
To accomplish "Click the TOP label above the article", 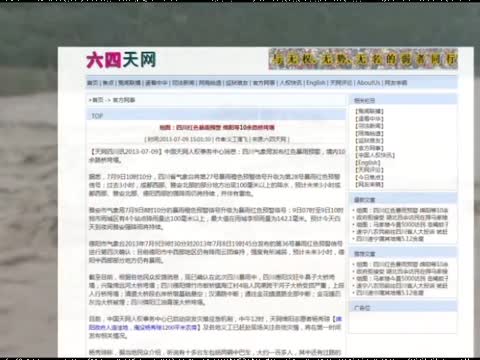I will tap(97, 116).
